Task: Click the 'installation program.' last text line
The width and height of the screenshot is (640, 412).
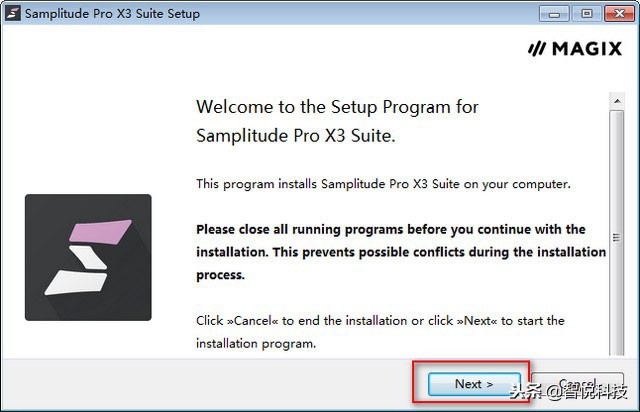Action: pos(255,343)
